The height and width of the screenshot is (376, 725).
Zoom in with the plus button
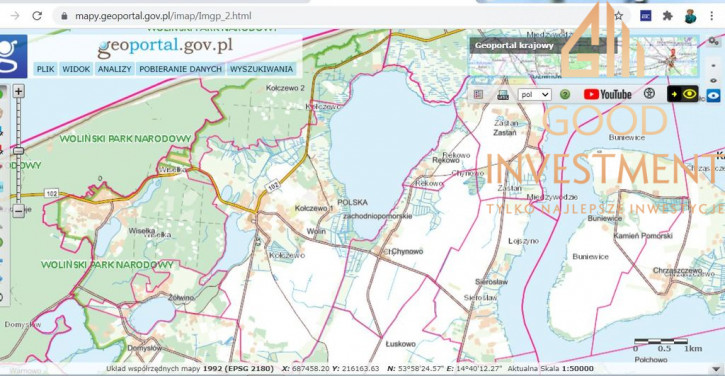pyautogui.click(x=18, y=91)
